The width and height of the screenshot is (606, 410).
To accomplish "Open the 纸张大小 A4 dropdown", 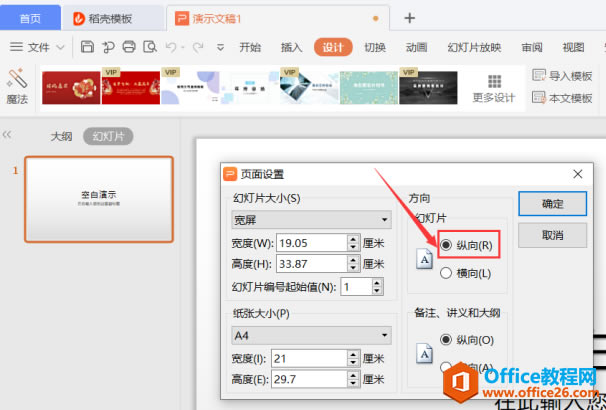I will pos(311,335).
